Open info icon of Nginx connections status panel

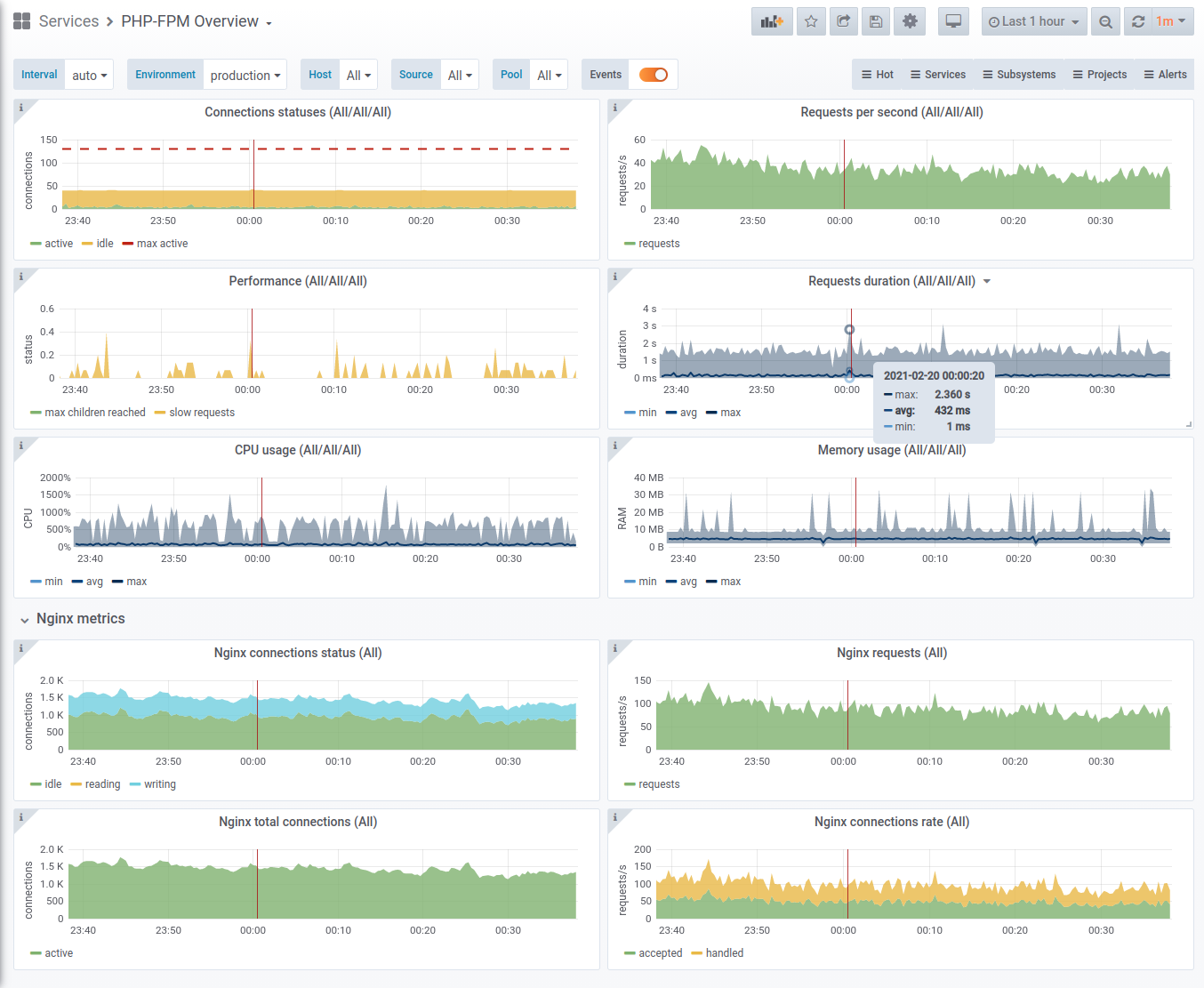(20, 647)
